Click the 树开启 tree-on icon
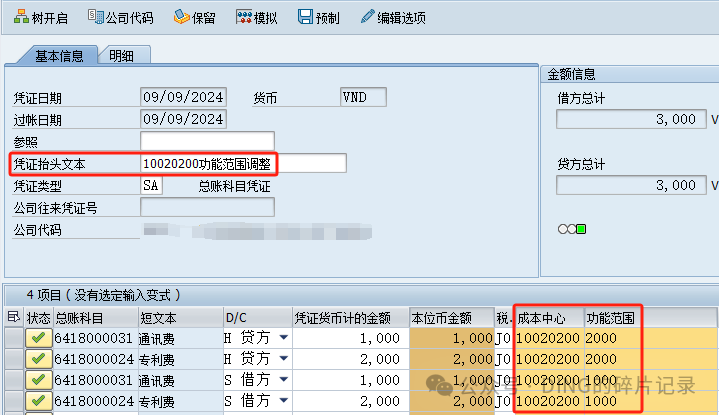Image resolution: width=719 pixels, height=415 pixels. click(x=21, y=17)
